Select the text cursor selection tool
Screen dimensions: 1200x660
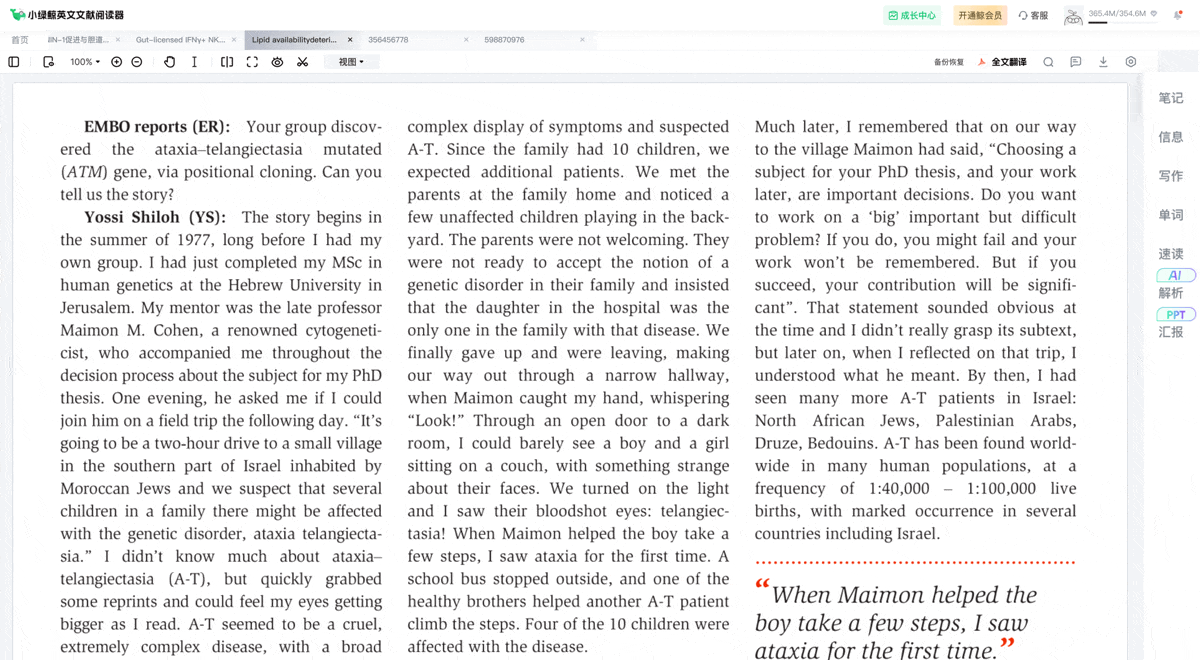194,62
